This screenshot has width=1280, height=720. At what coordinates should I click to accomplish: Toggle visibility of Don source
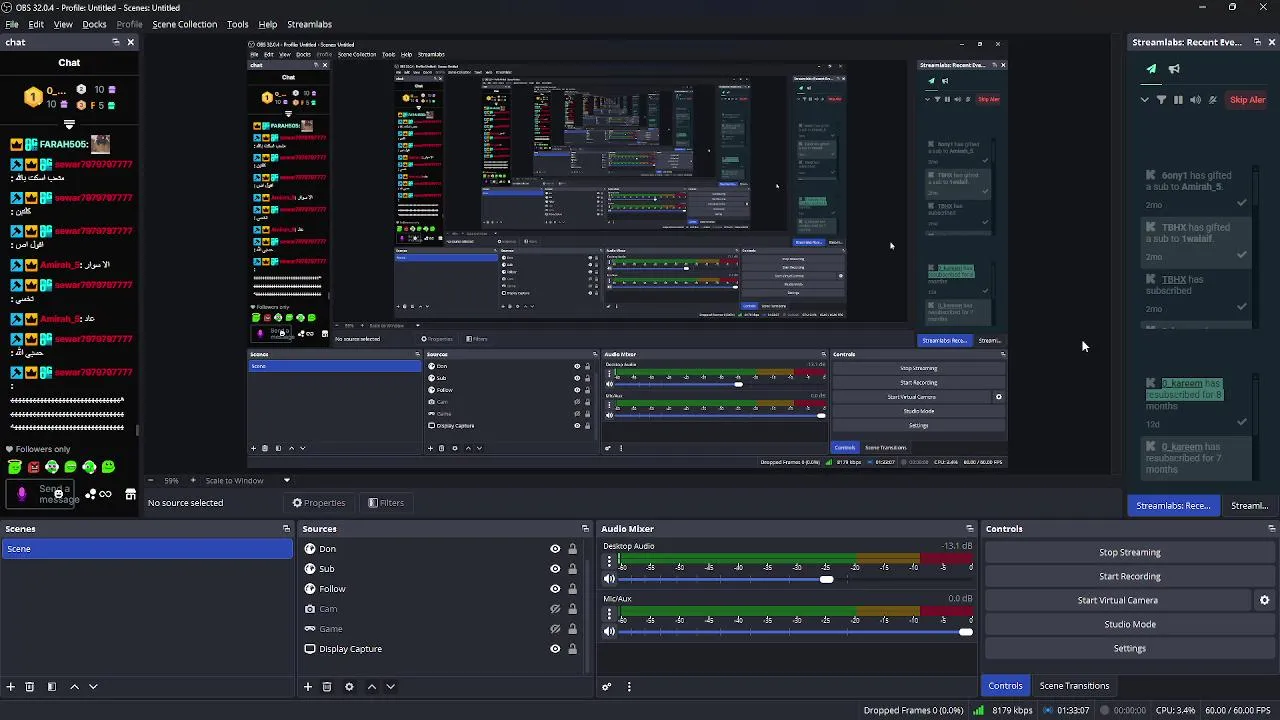555,549
